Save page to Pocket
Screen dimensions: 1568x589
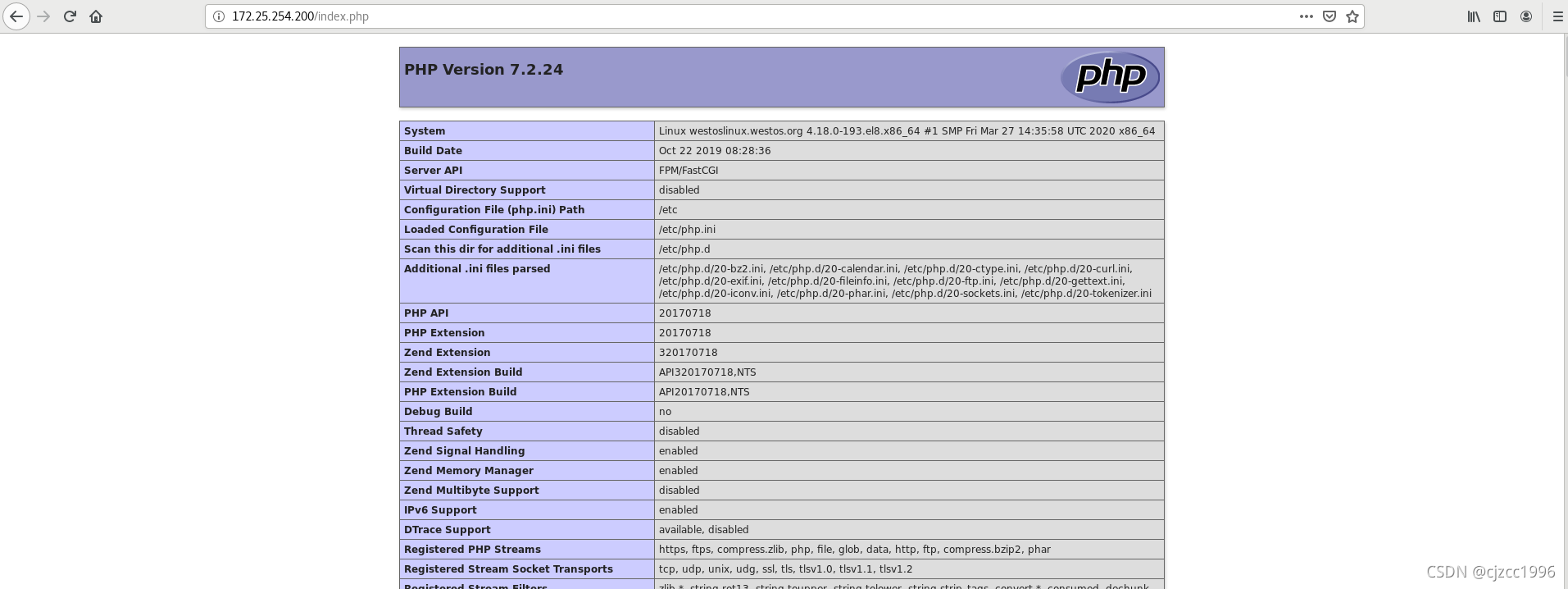pyautogui.click(x=1329, y=16)
